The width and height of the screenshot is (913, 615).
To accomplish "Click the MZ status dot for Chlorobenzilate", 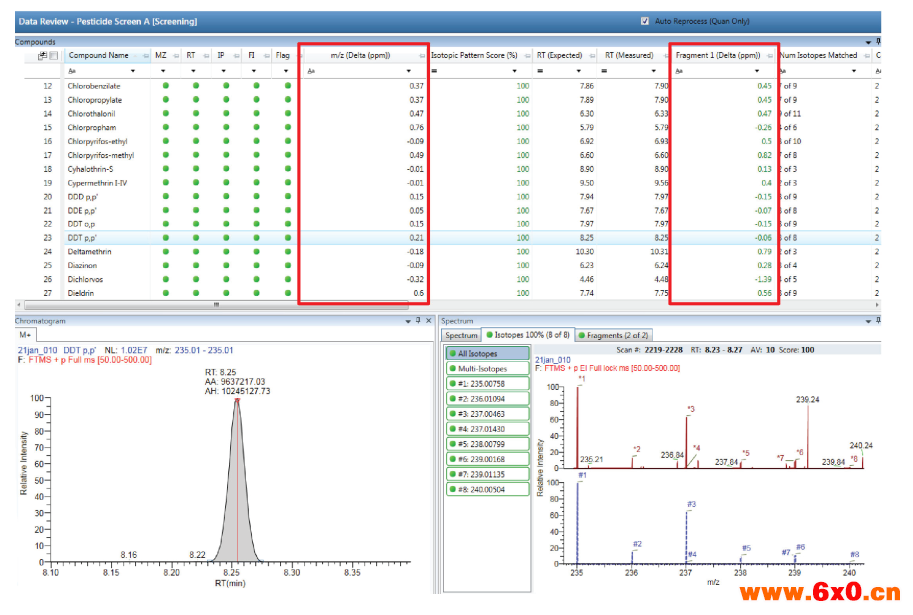I will (166, 86).
